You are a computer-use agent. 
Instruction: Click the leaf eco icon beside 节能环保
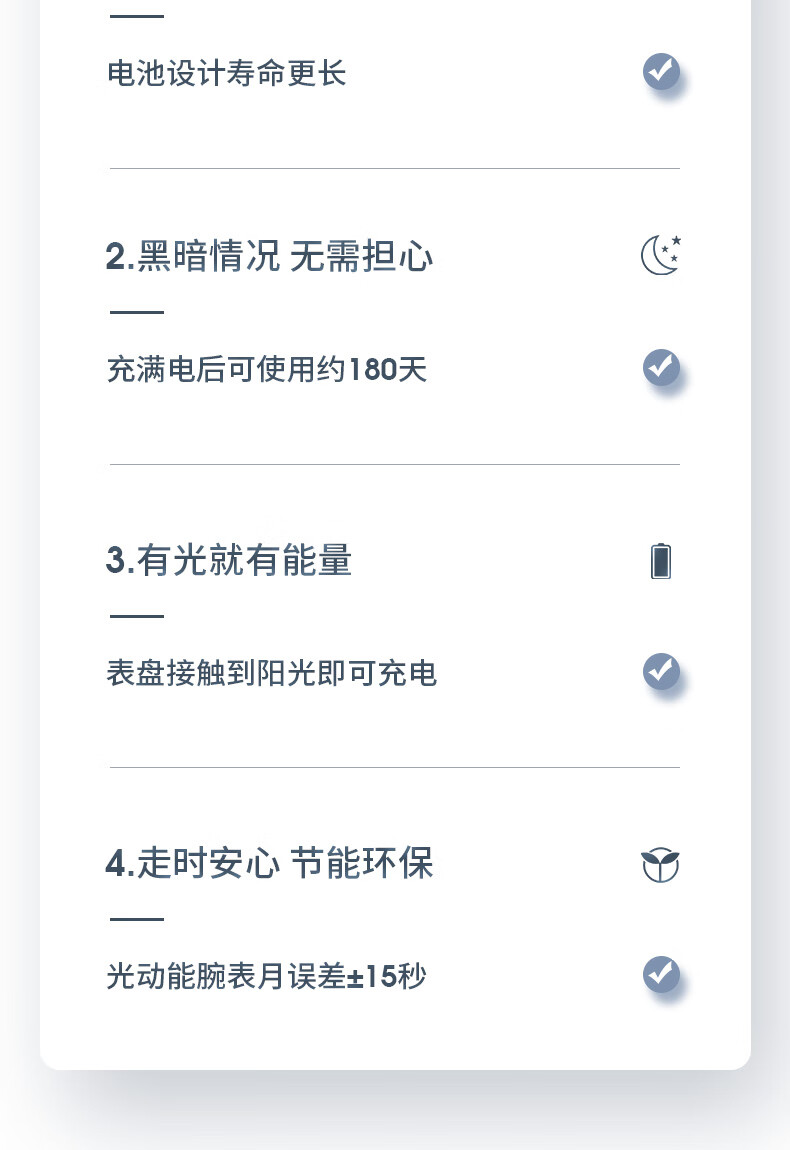(660, 864)
